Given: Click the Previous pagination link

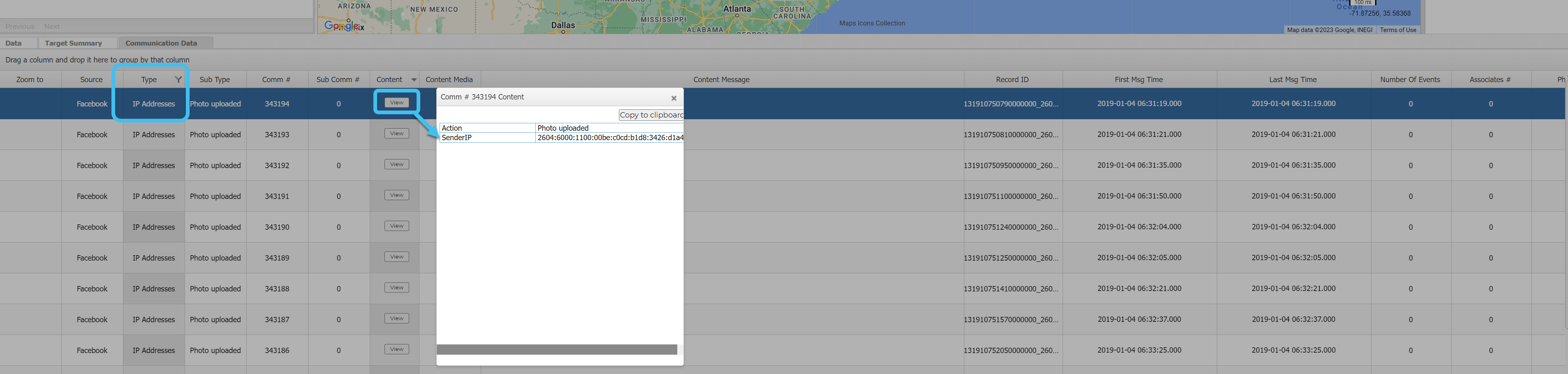Looking at the screenshot, I should click(x=19, y=26).
